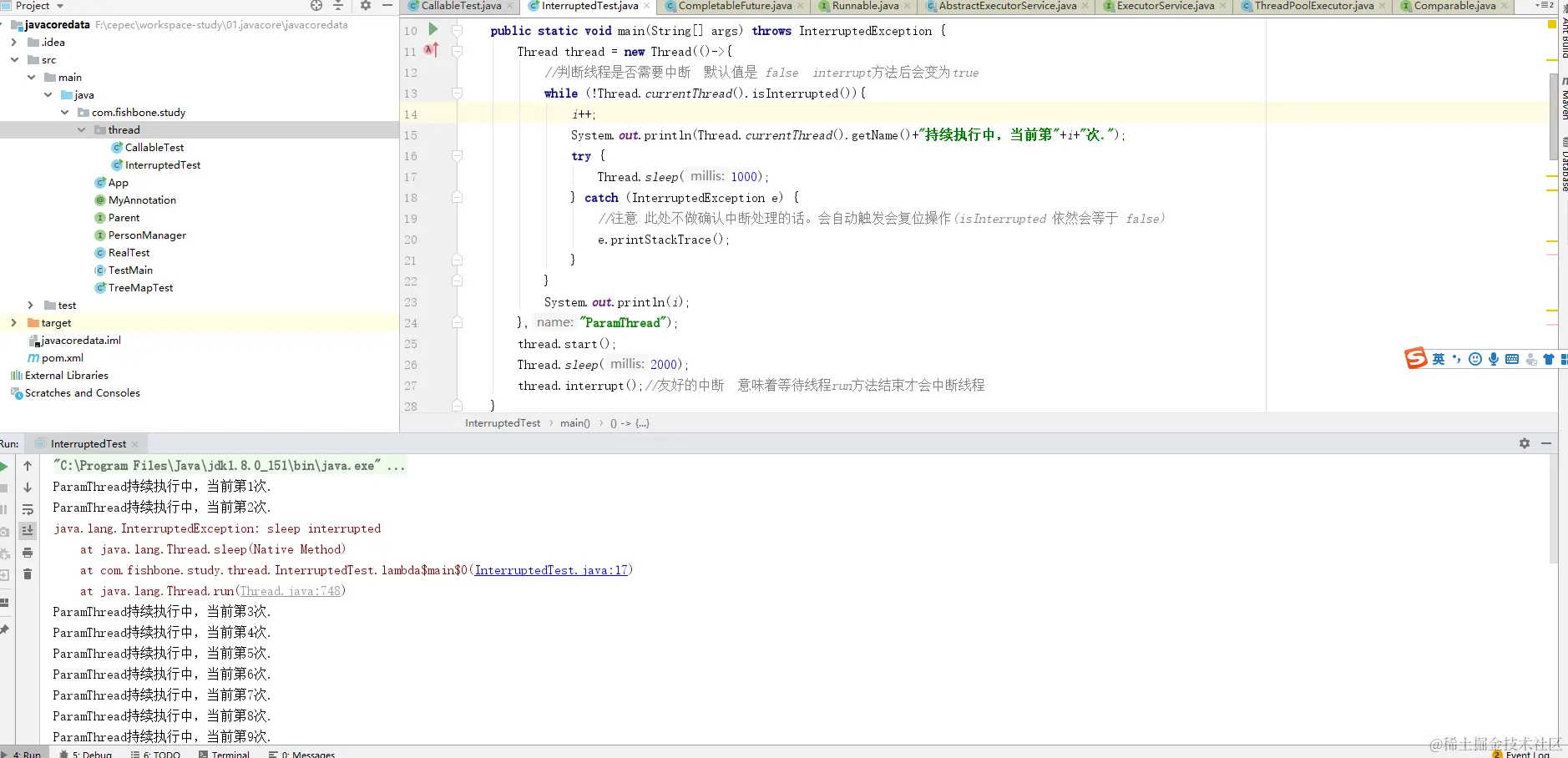Click the print icon in Run console
This screenshot has height=758, width=1568.
(28, 553)
